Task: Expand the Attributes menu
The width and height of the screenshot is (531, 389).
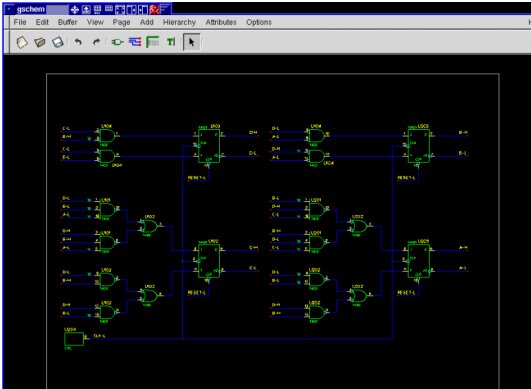Action: pyautogui.click(x=221, y=22)
